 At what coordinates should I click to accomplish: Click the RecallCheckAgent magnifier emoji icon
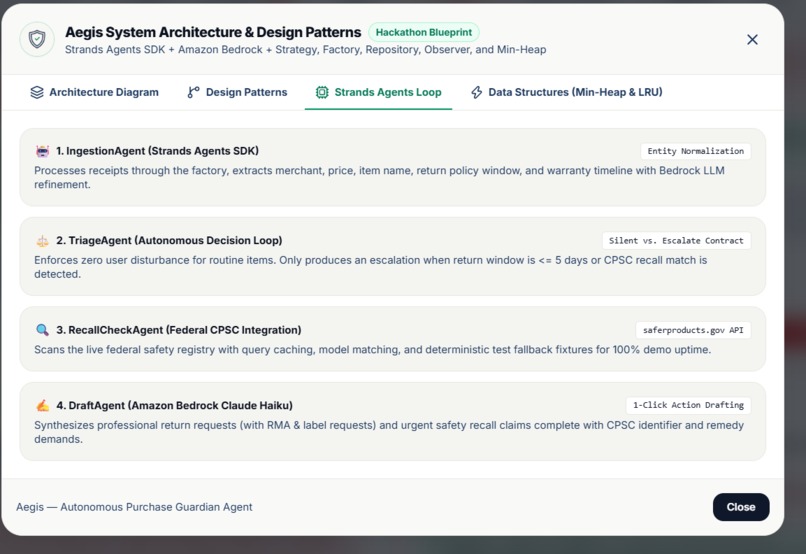coord(42,330)
